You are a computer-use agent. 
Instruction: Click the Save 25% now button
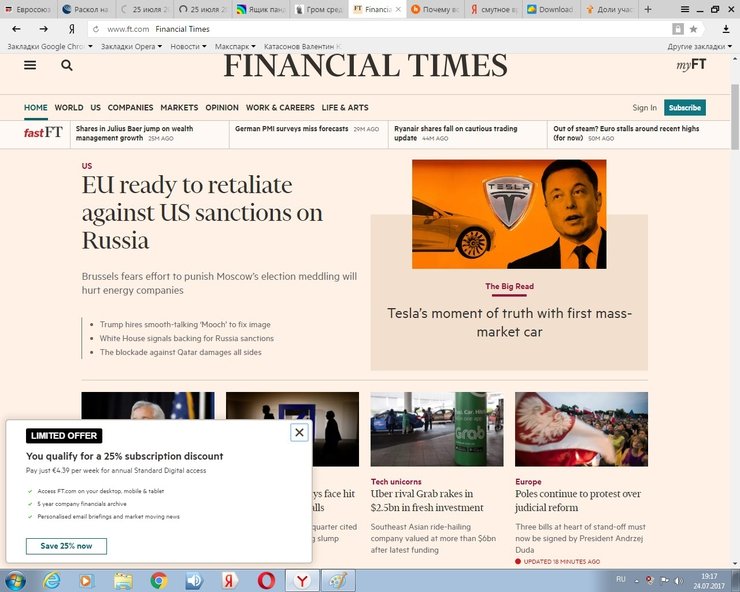[66, 546]
